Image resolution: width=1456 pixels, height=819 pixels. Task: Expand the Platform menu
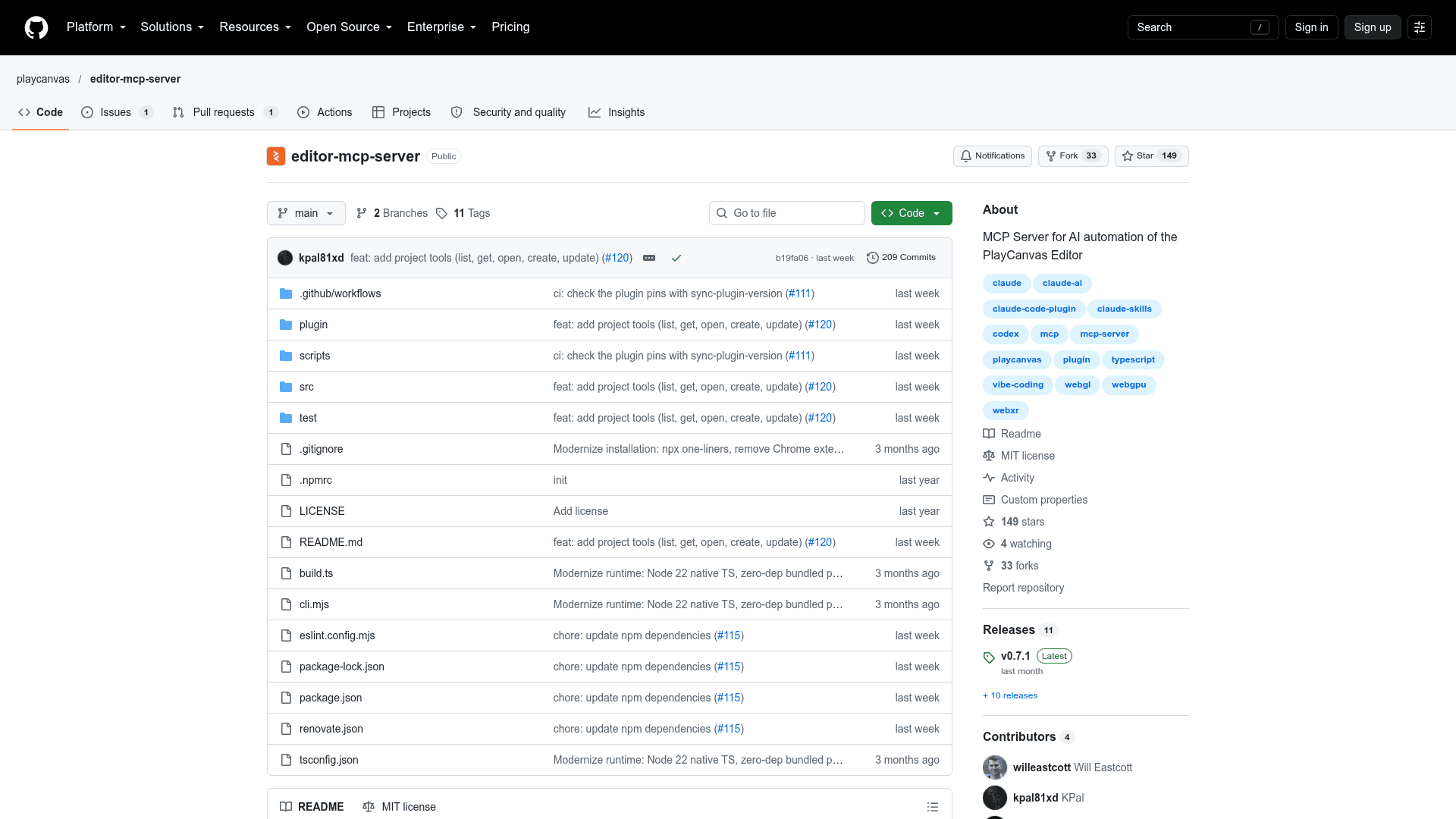coord(96,27)
